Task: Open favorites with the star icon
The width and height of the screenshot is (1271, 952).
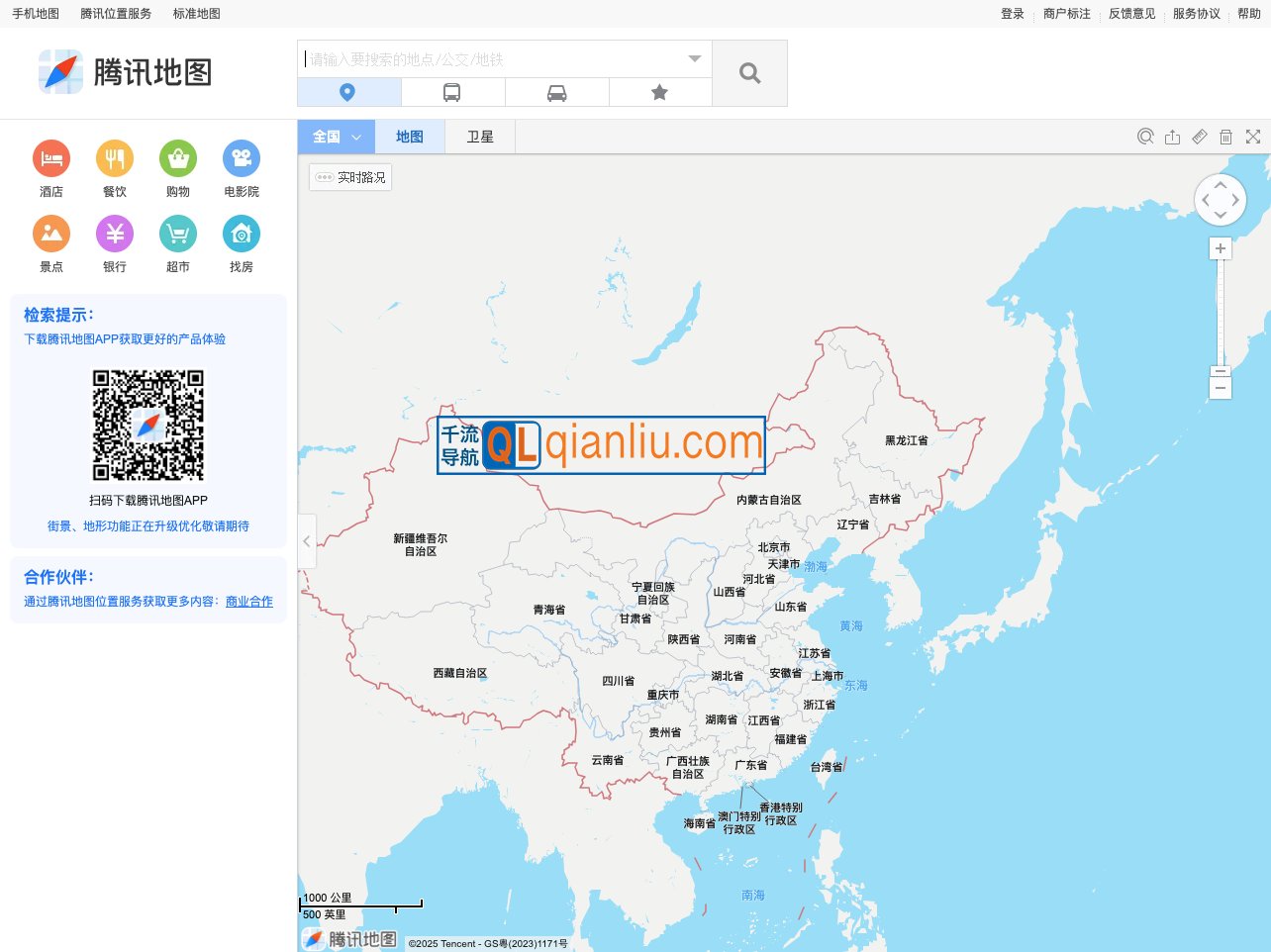Action: click(659, 91)
